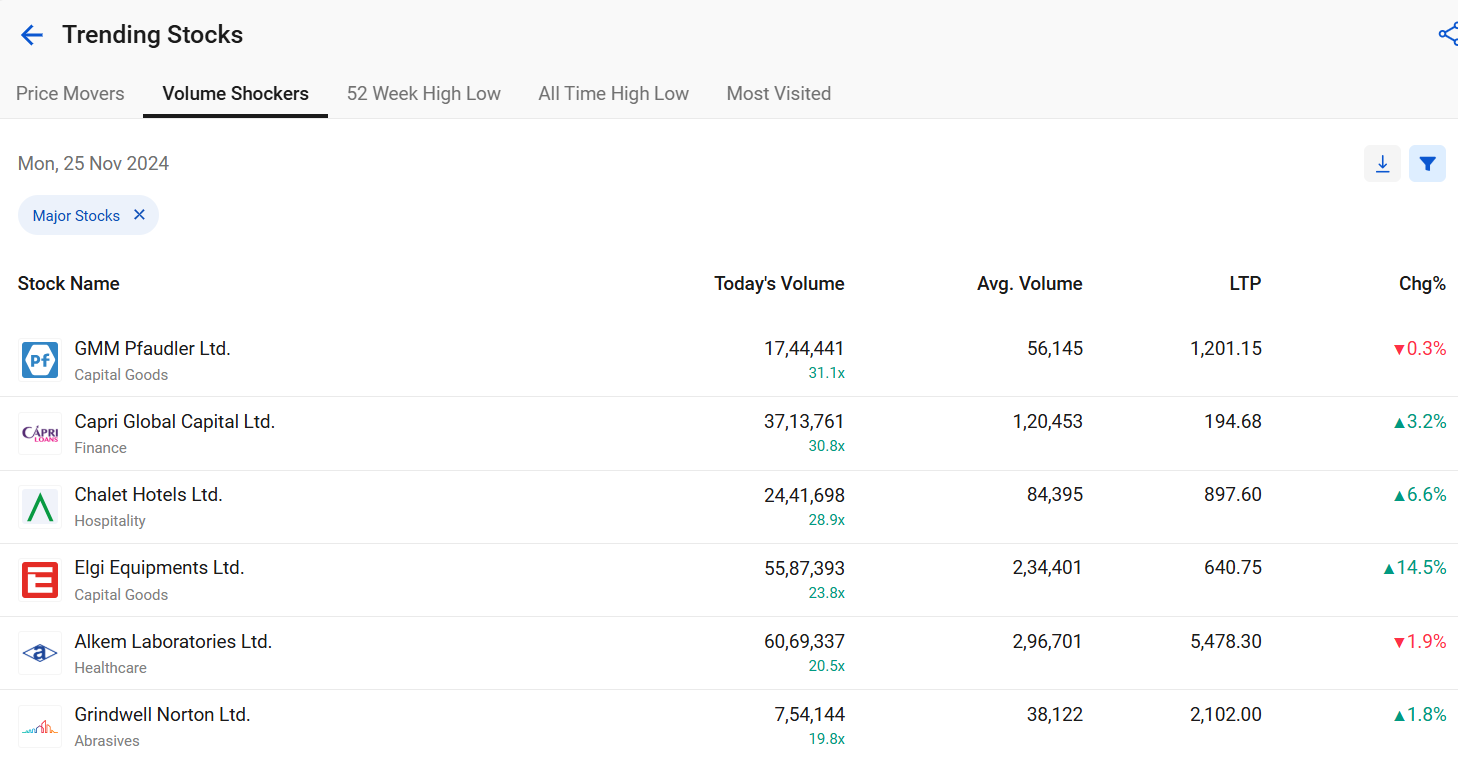Click GMM Pfaudler's 0.3% change
The width and height of the screenshot is (1458, 763).
click(x=1419, y=348)
